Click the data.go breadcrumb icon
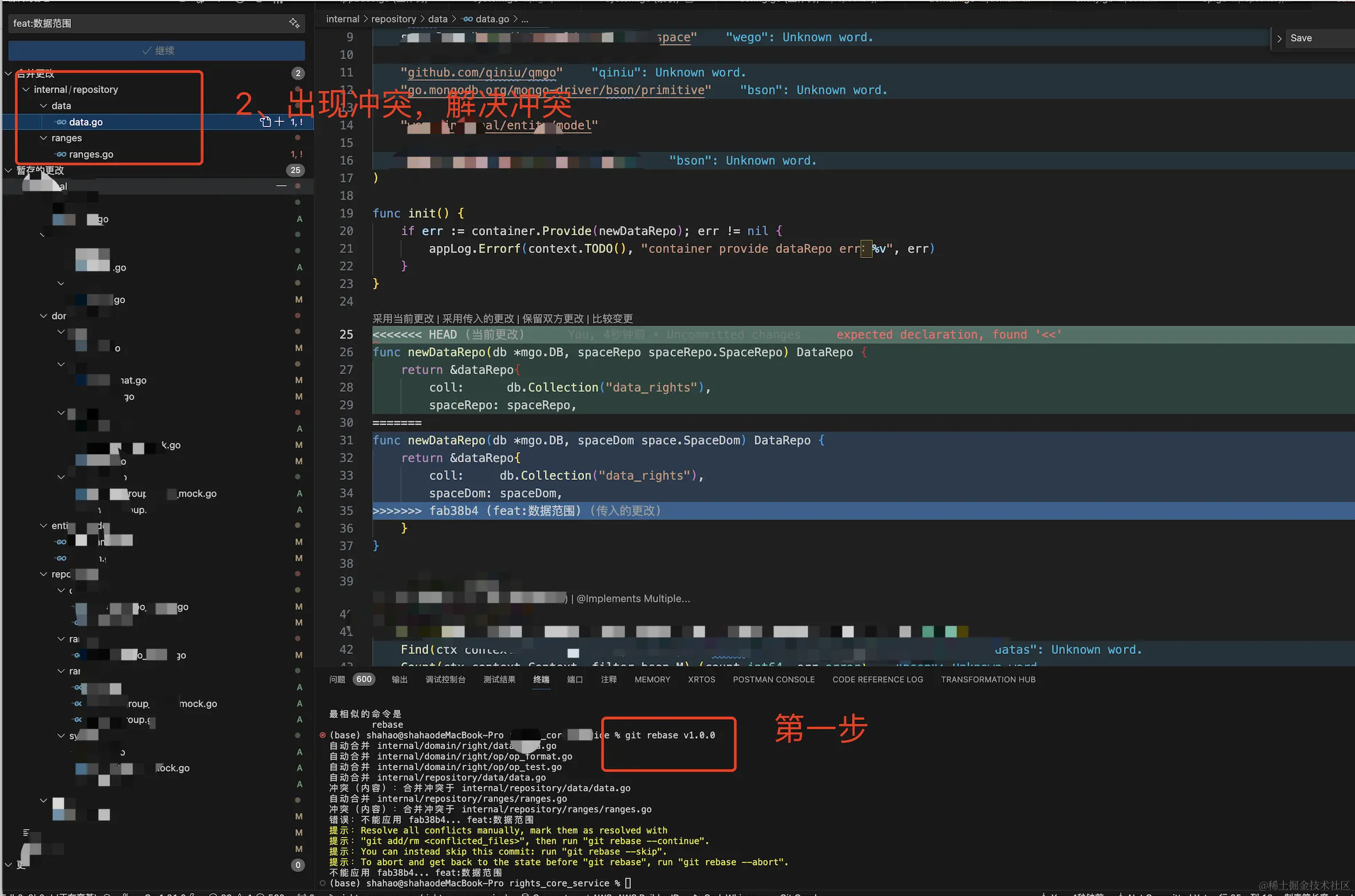This screenshot has height=896, width=1355. tap(468, 19)
